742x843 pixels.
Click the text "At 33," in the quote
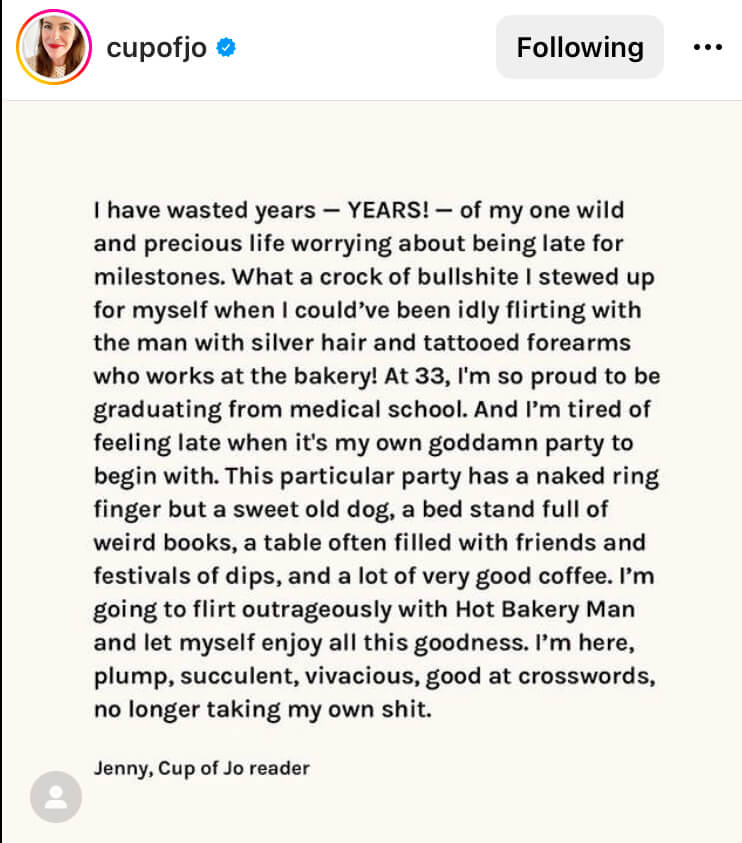(417, 376)
